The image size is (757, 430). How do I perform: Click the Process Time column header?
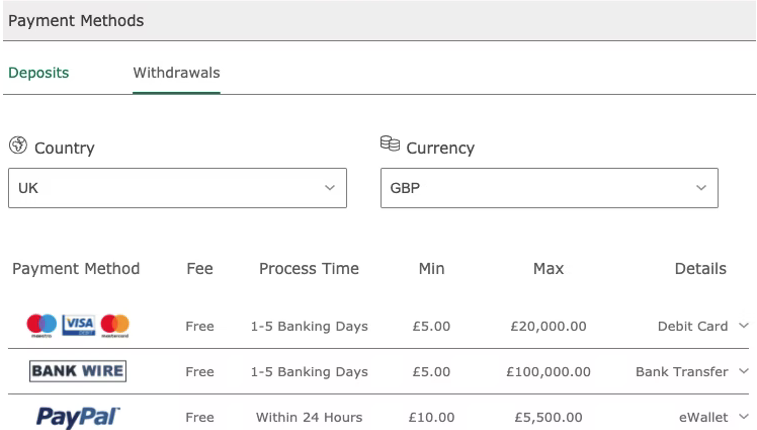point(309,268)
